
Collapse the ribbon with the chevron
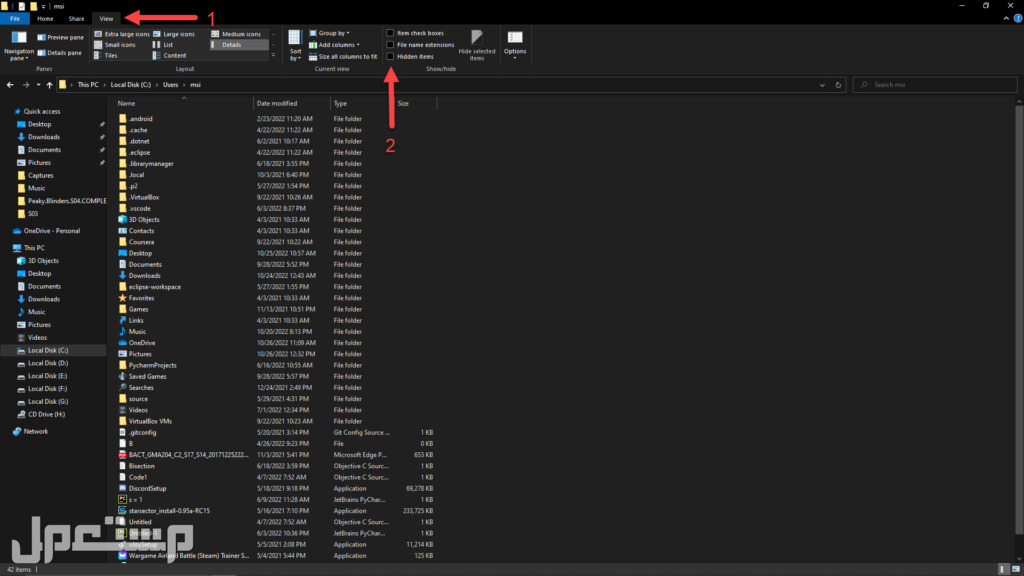point(1006,18)
